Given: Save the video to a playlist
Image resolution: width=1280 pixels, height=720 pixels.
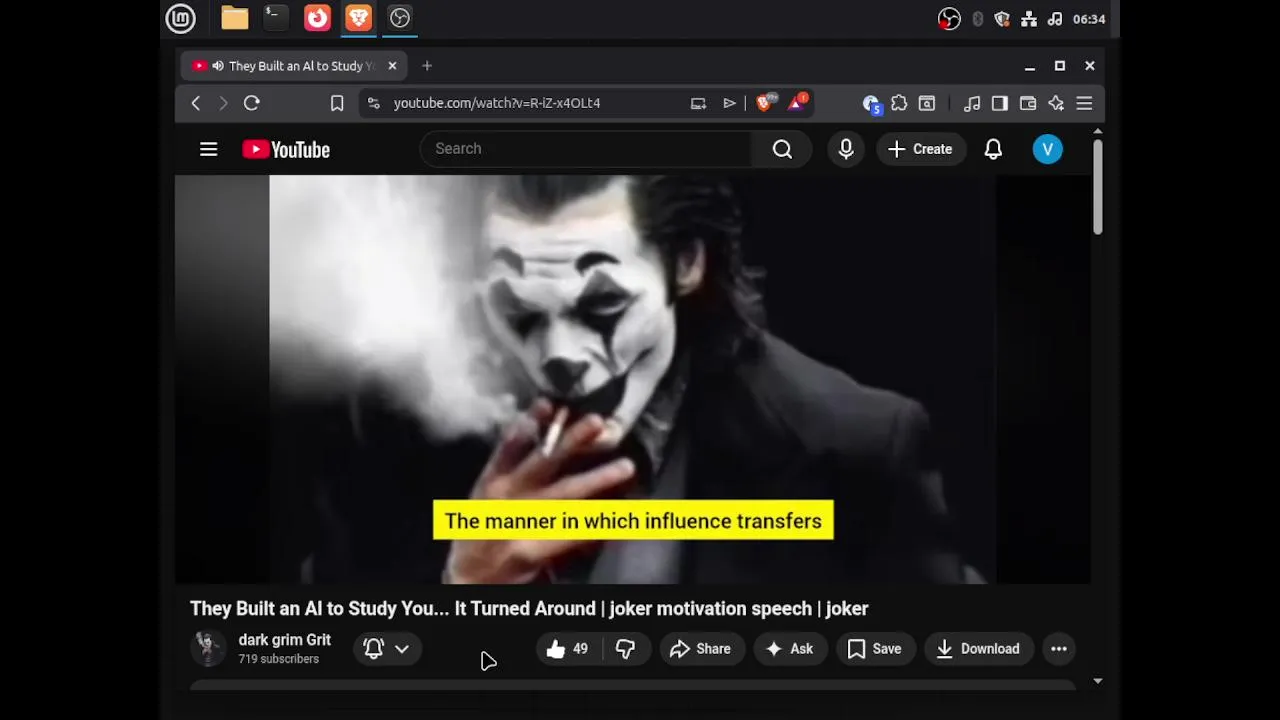Looking at the screenshot, I should click(x=875, y=649).
